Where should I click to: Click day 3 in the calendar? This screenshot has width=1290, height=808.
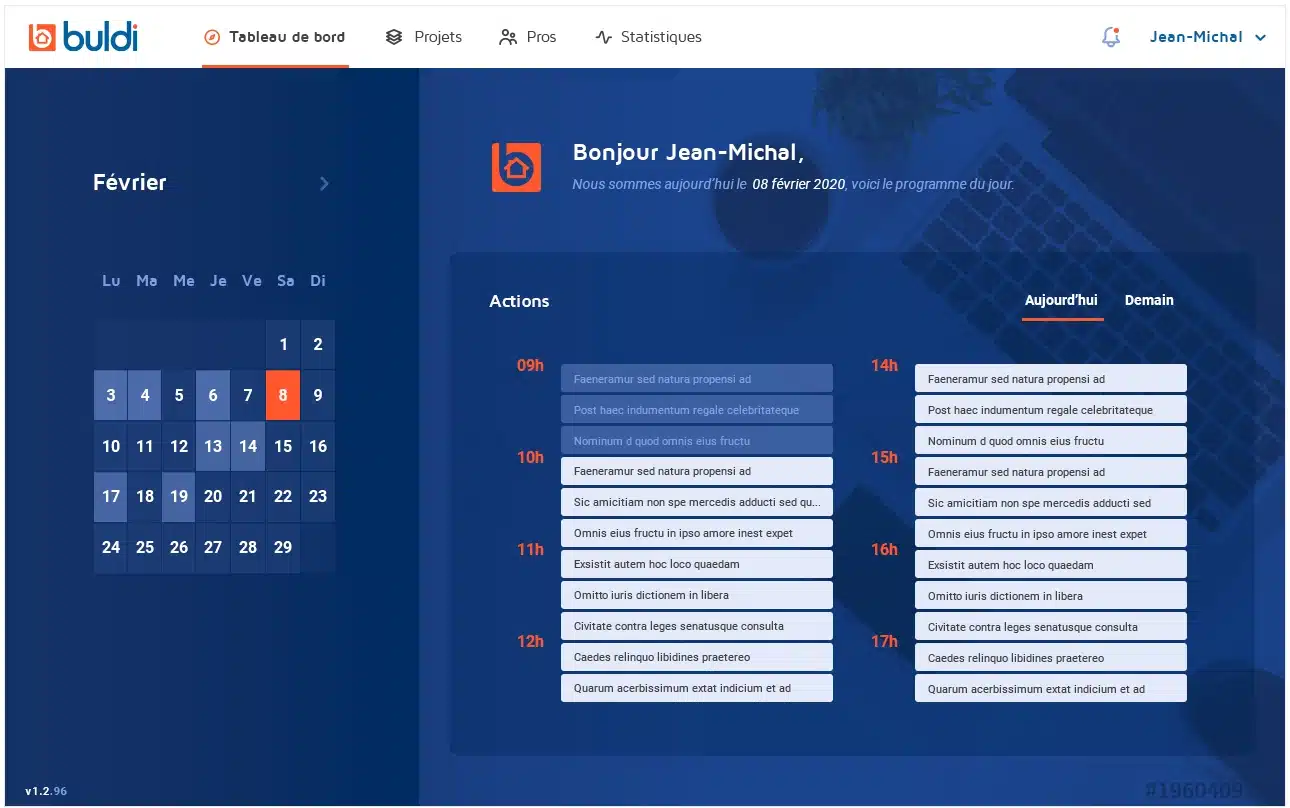pyautogui.click(x=111, y=395)
